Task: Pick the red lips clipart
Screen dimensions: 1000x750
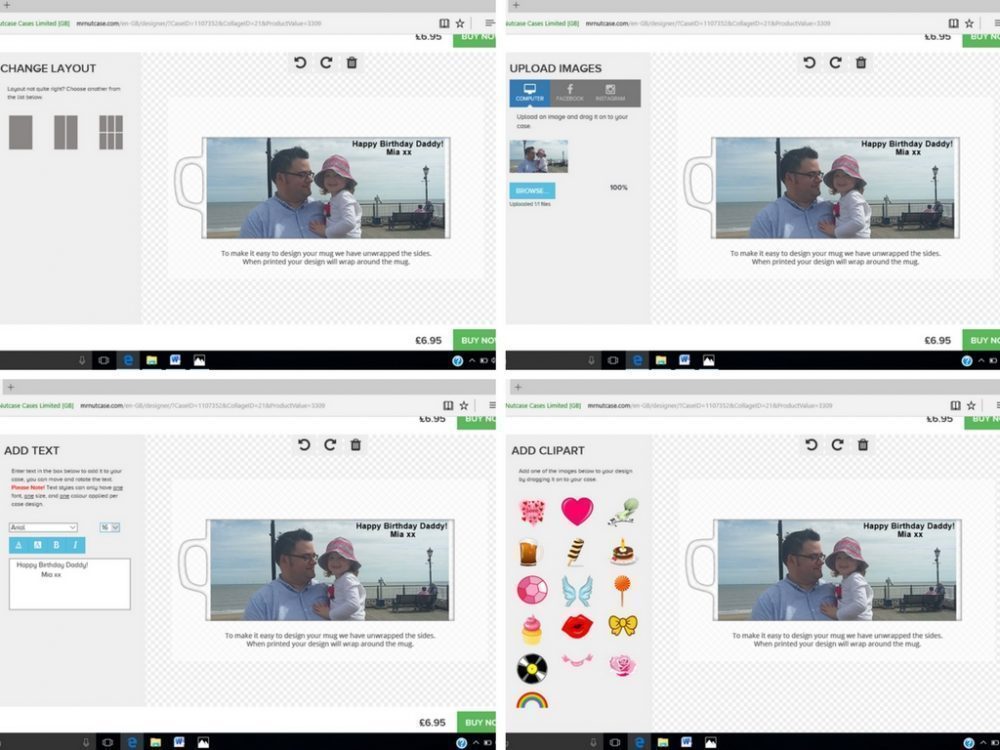Action: click(576, 627)
